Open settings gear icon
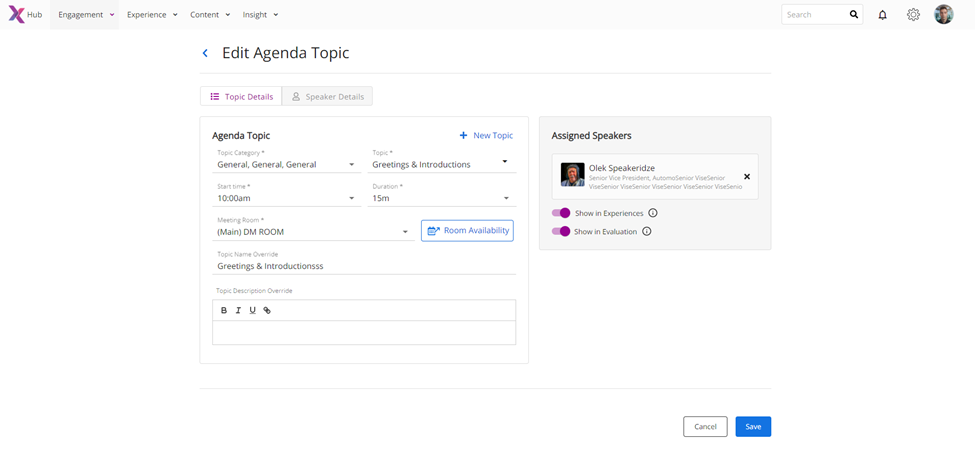This screenshot has width=975, height=470. [x=913, y=15]
